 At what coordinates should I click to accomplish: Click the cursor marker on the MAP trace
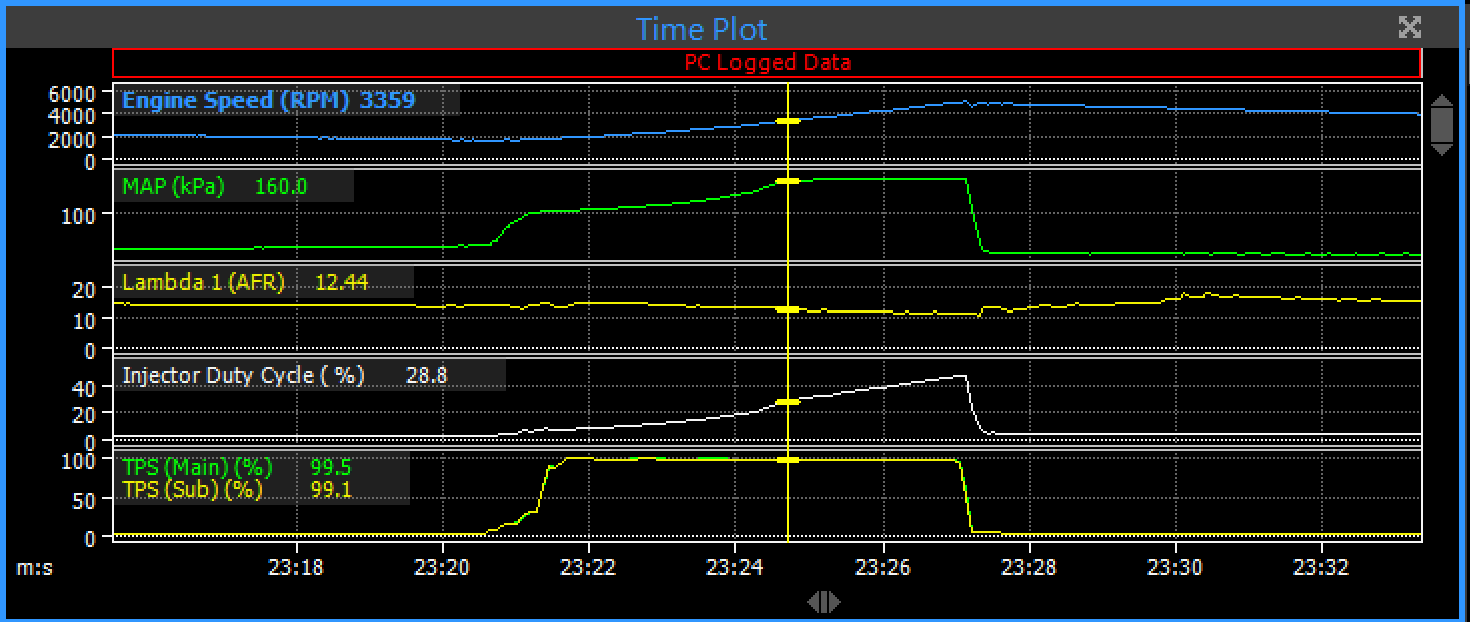(788, 181)
